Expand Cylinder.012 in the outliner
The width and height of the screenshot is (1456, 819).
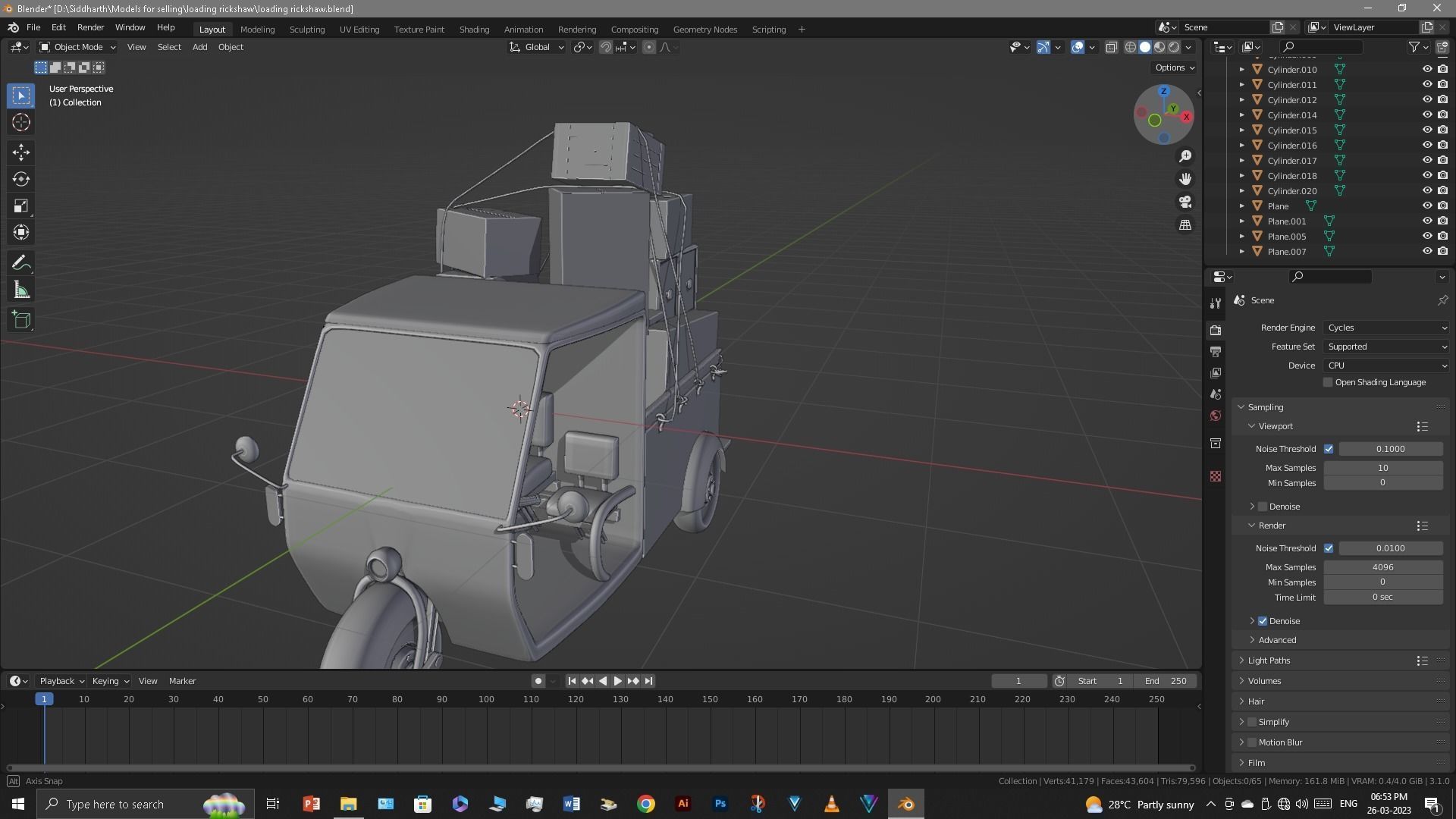click(1241, 99)
